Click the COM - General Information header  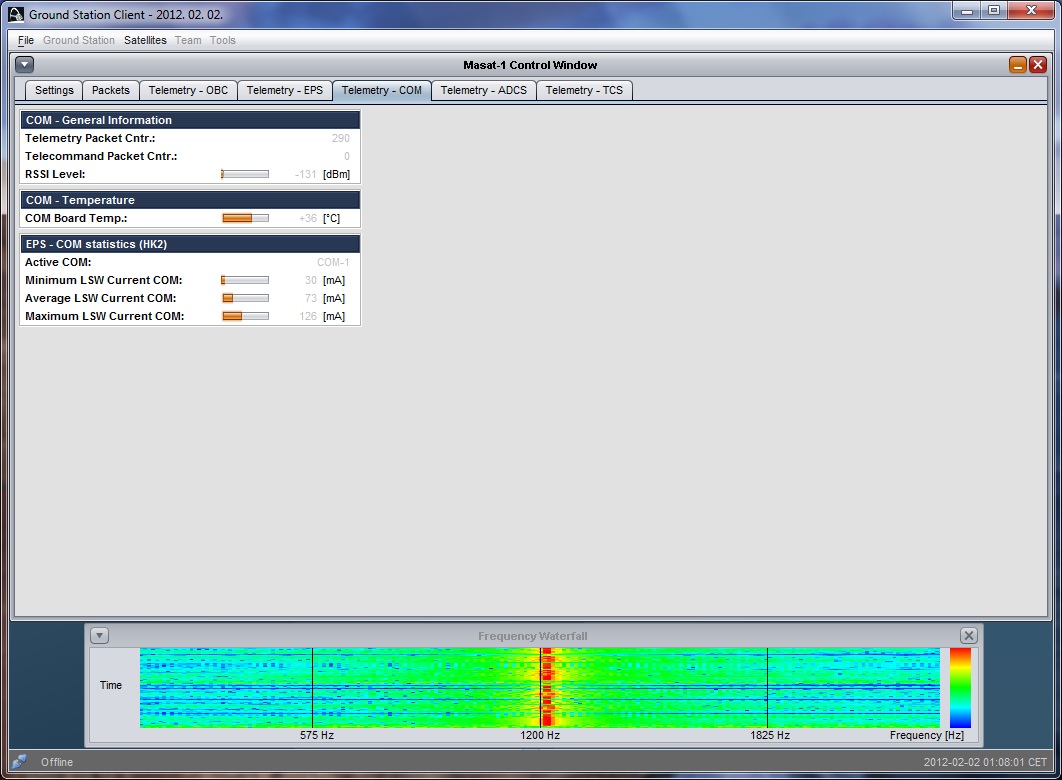190,120
